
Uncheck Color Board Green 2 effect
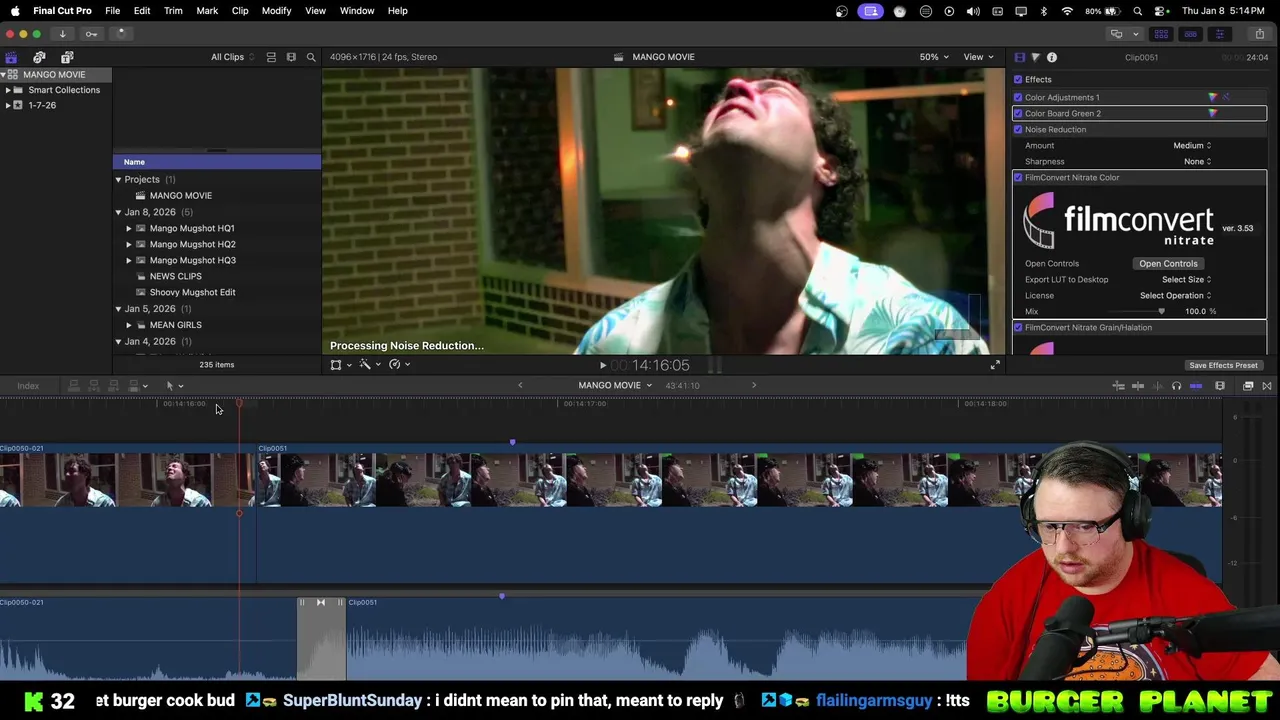(1018, 113)
